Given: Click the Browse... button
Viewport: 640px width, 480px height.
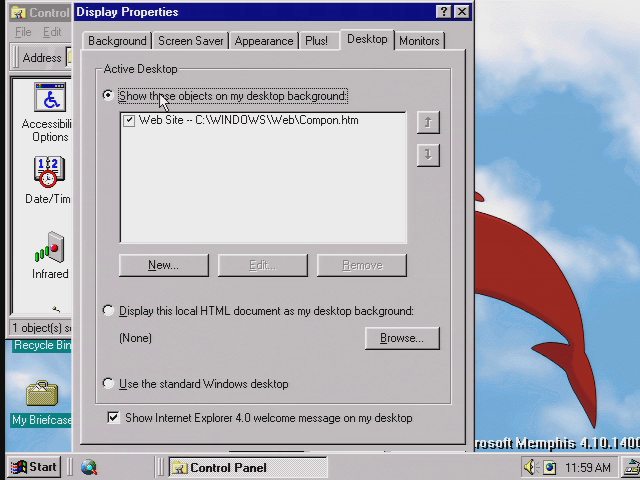Looking at the screenshot, I should pos(402,338).
